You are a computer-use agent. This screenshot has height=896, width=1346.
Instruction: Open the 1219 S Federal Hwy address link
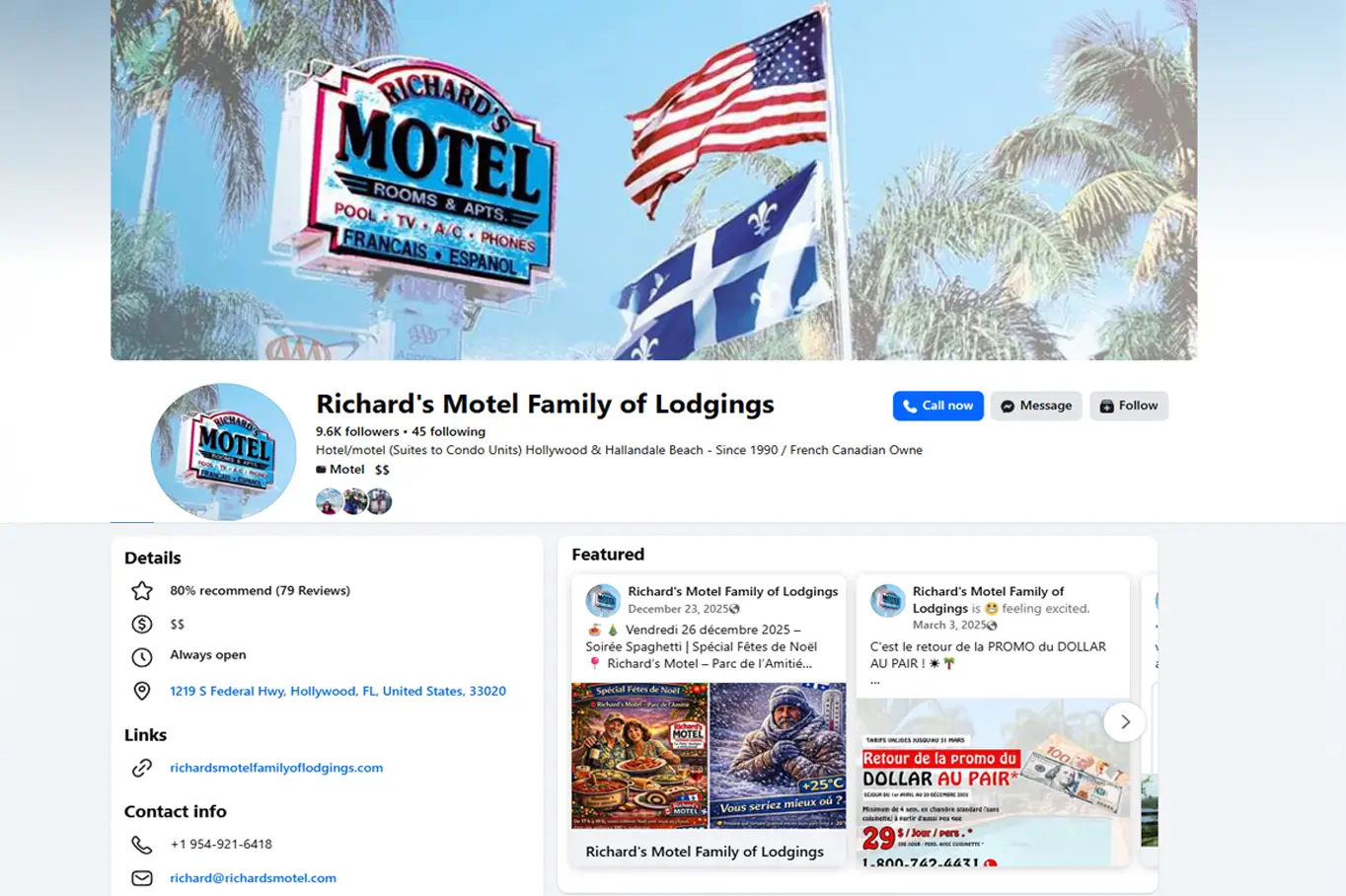[337, 691]
